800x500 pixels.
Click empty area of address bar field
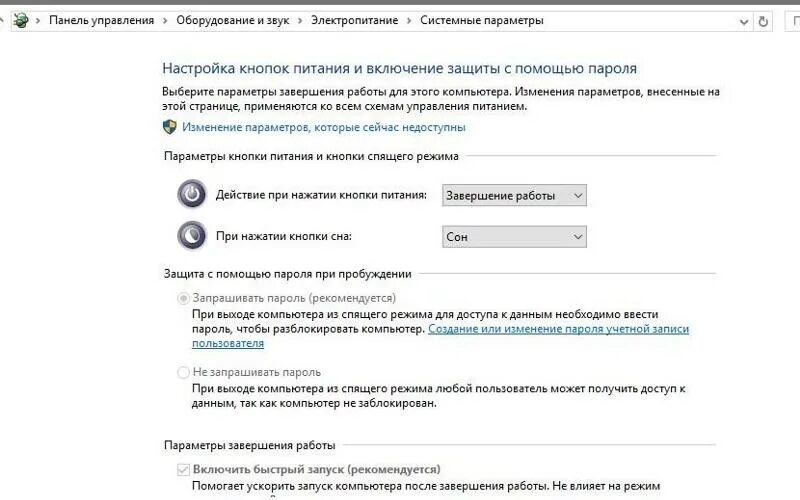pos(638,21)
